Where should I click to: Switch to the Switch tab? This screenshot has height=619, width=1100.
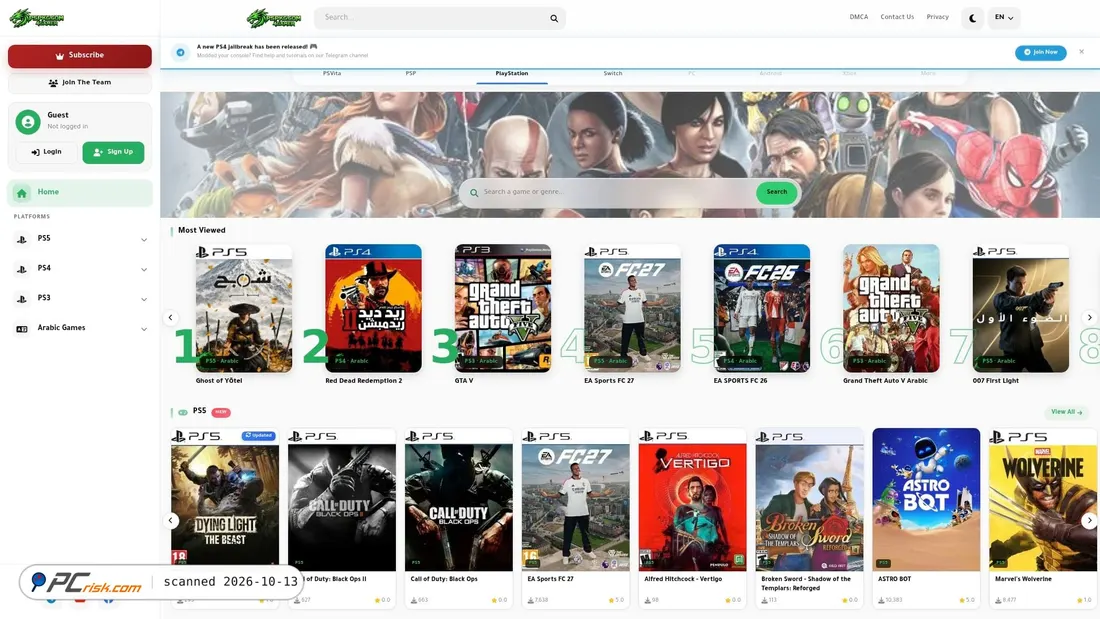(612, 74)
